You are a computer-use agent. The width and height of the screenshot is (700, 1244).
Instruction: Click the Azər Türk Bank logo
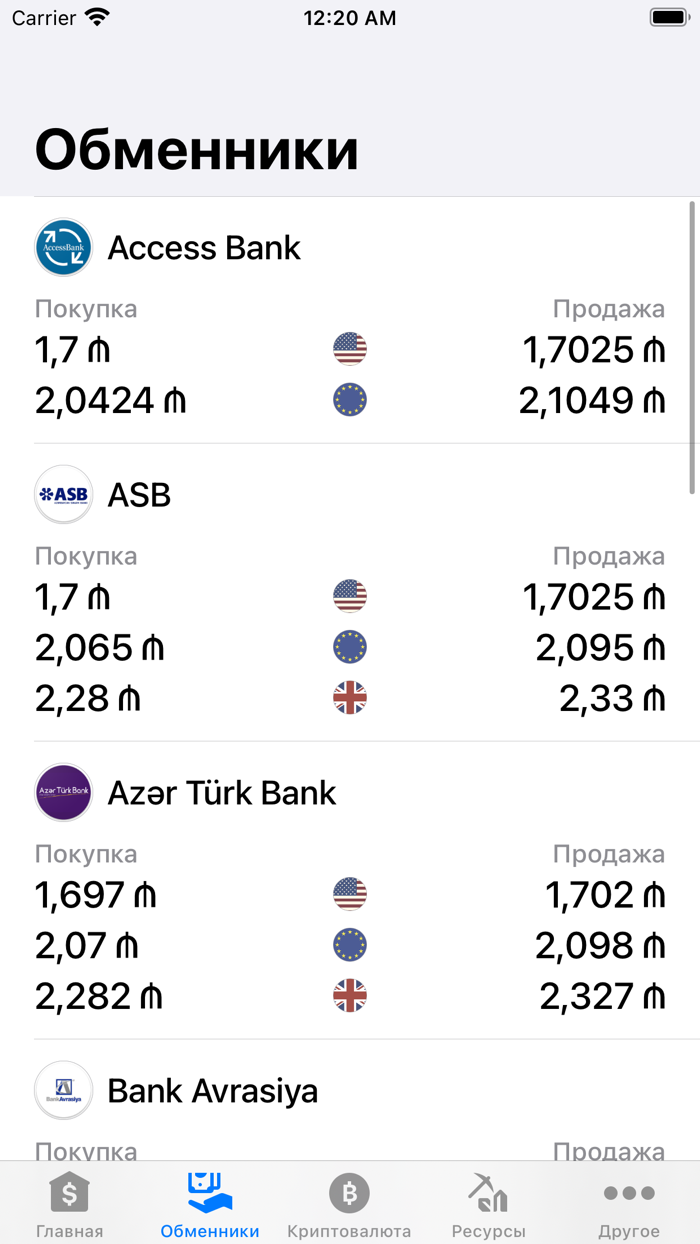coord(63,791)
